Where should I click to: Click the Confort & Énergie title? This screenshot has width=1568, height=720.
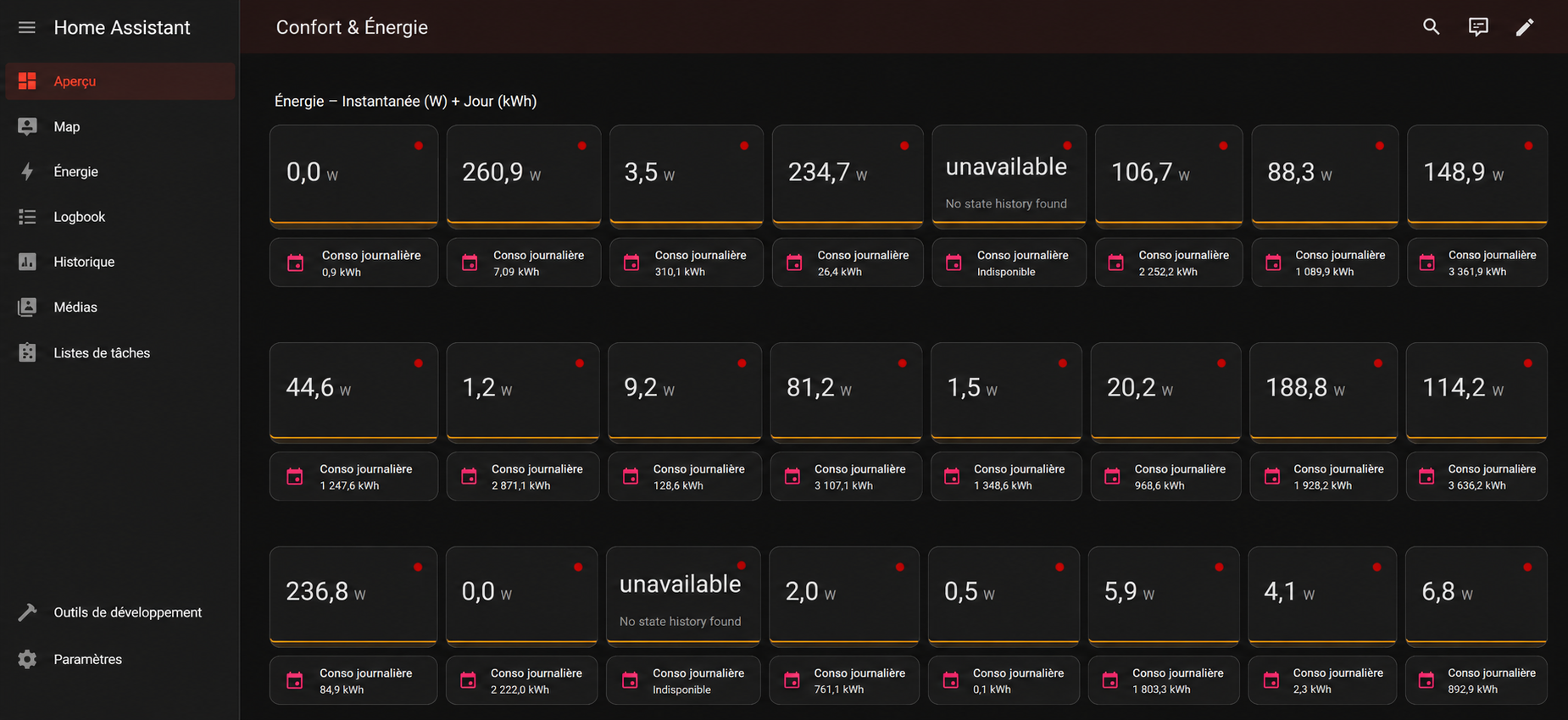[x=352, y=27]
